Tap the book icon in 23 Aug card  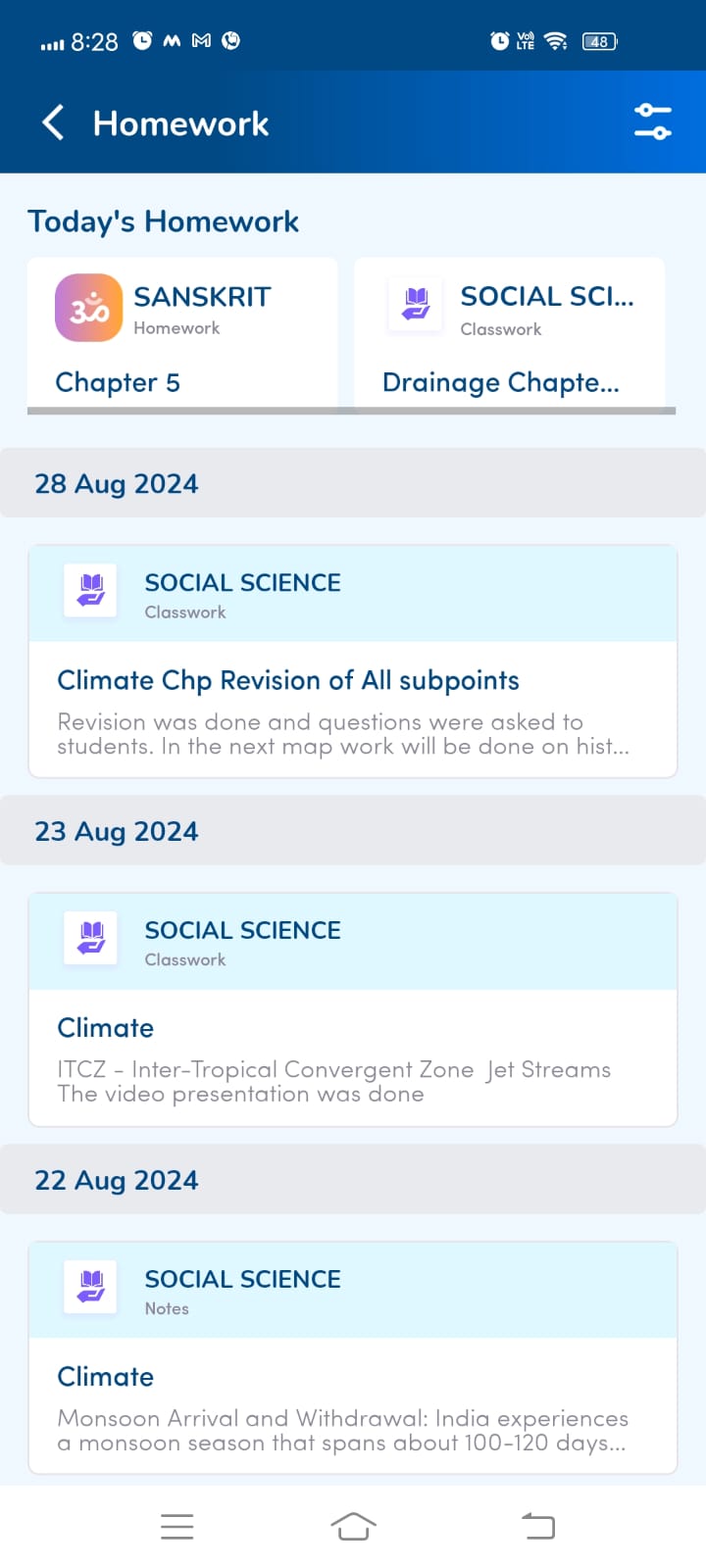click(90, 939)
